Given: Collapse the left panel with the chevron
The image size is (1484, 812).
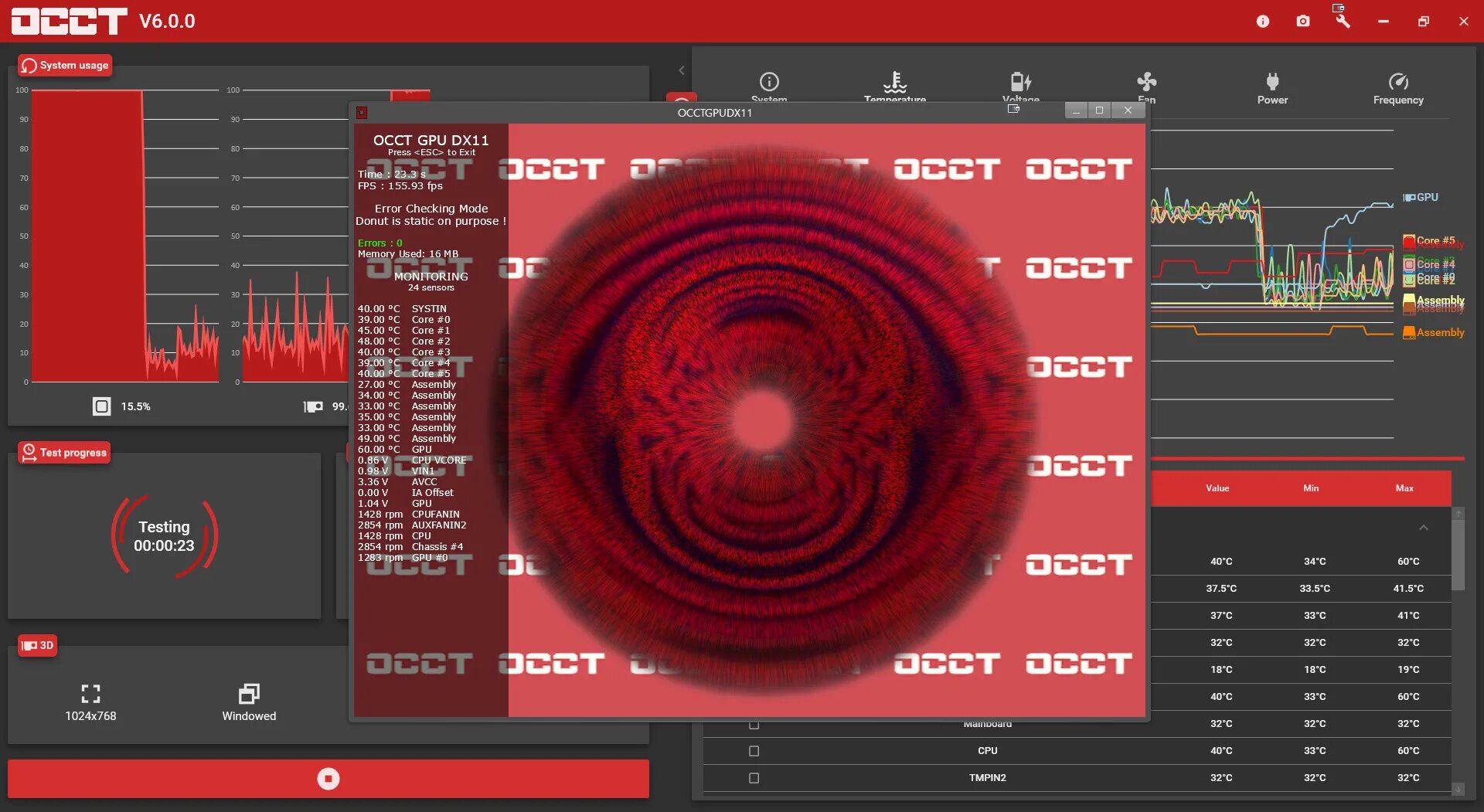Looking at the screenshot, I should (x=682, y=70).
